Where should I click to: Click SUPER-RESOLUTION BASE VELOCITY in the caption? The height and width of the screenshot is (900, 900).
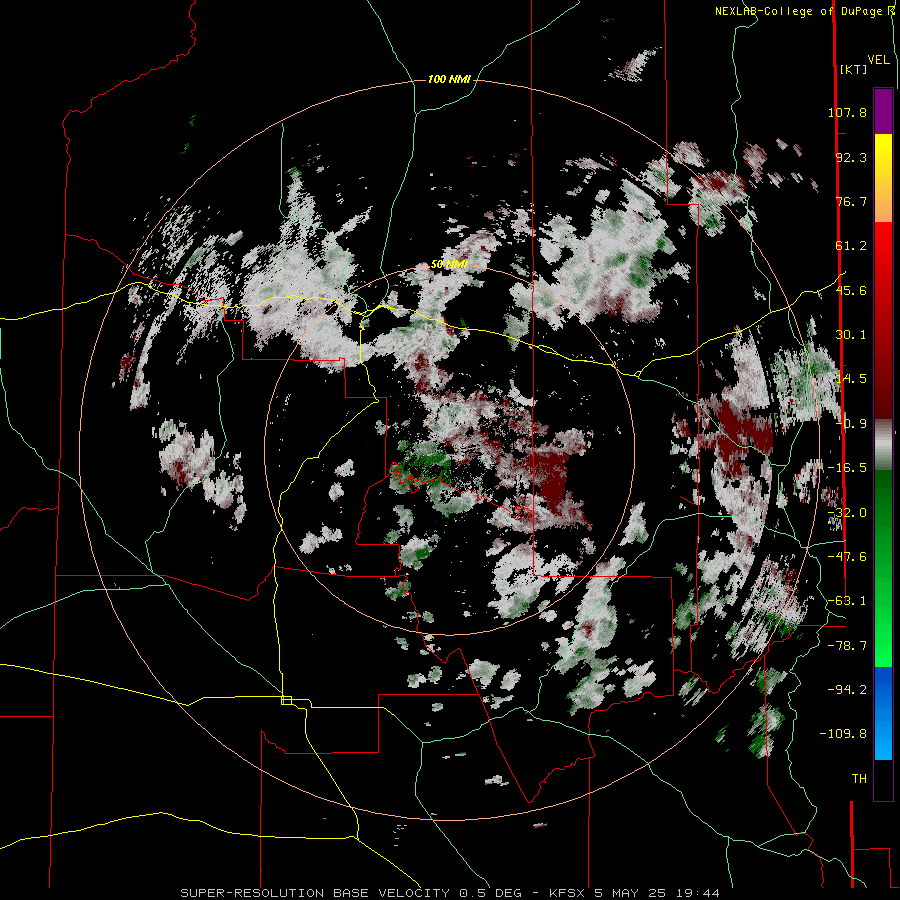pos(316,893)
